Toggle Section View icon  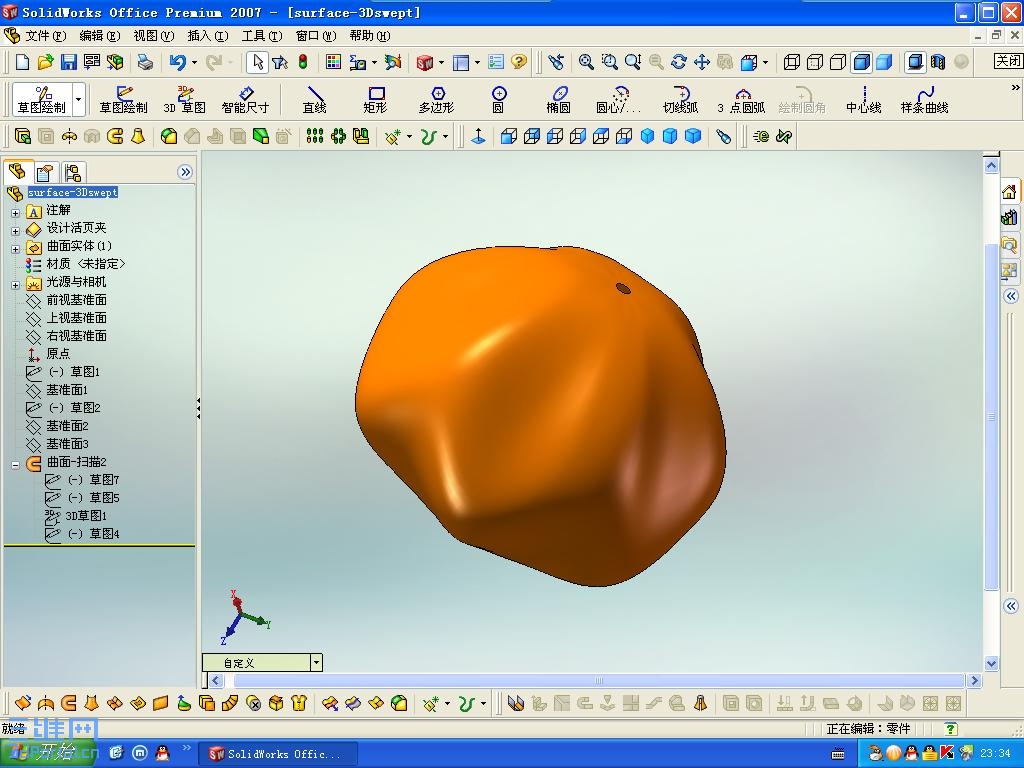point(938,62)
